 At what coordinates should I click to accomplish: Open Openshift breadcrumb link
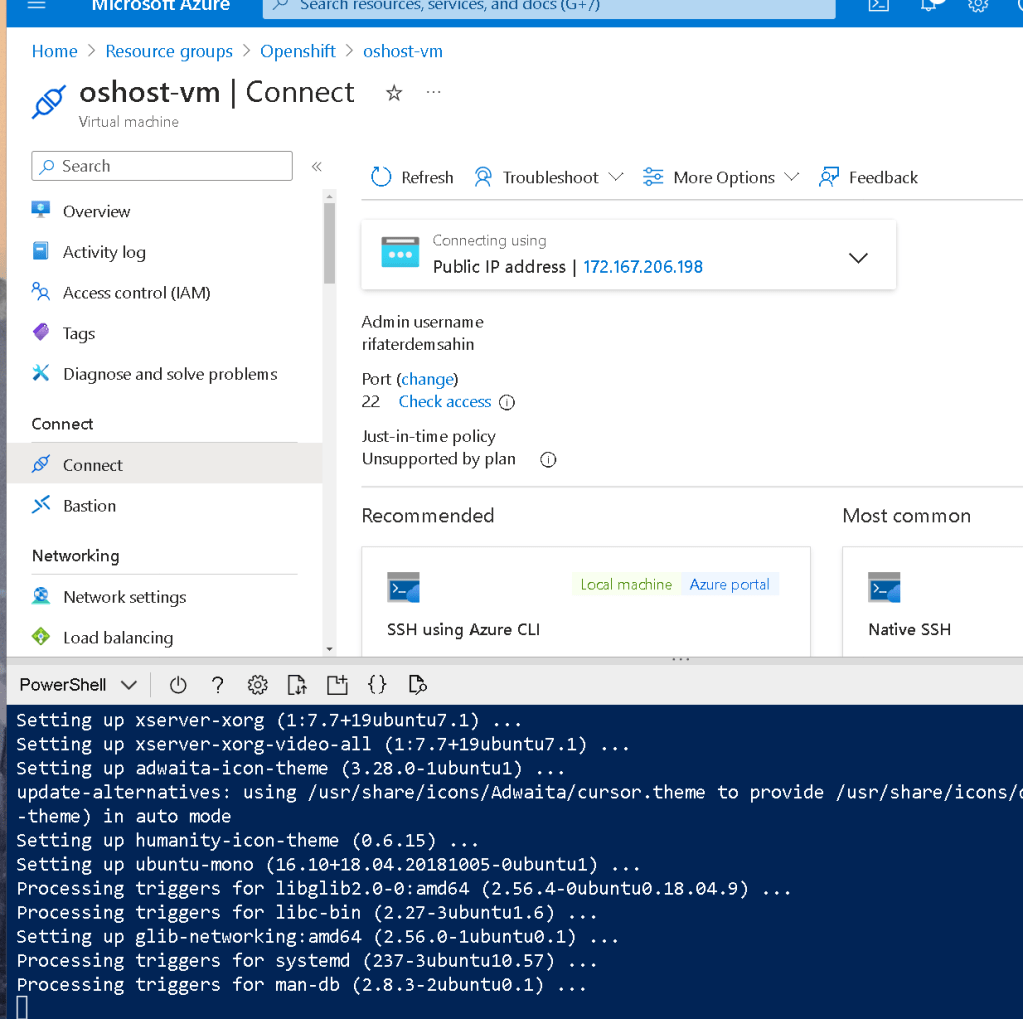[x=298, y=52]
